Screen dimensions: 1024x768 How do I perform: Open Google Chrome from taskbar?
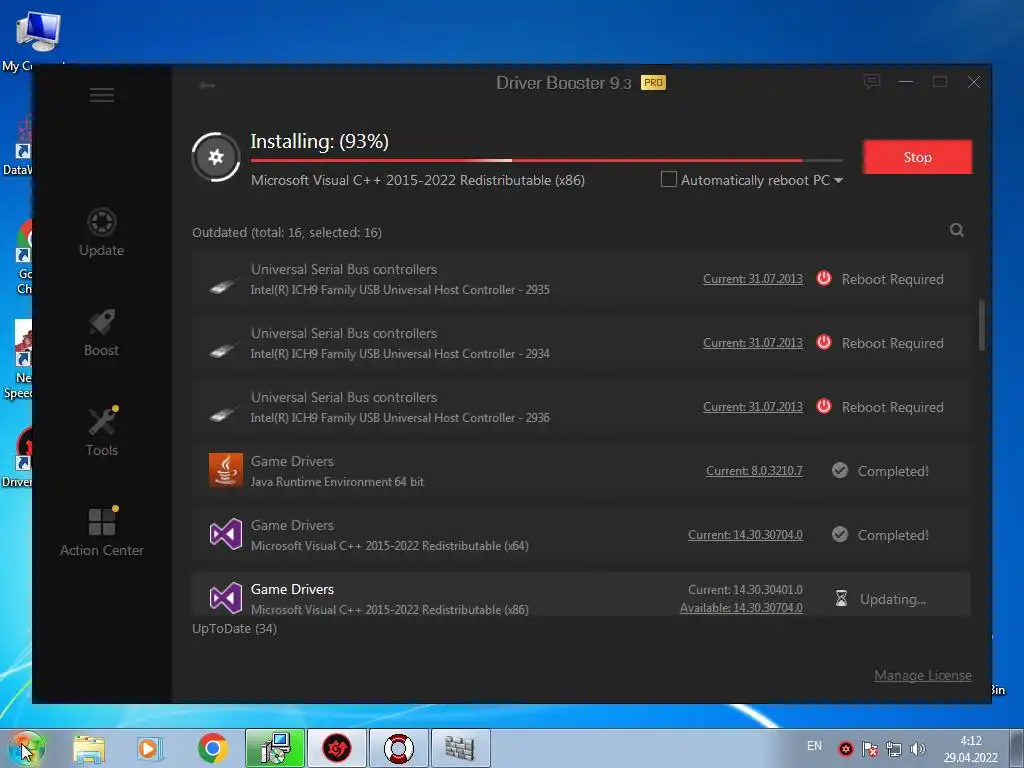212,748
